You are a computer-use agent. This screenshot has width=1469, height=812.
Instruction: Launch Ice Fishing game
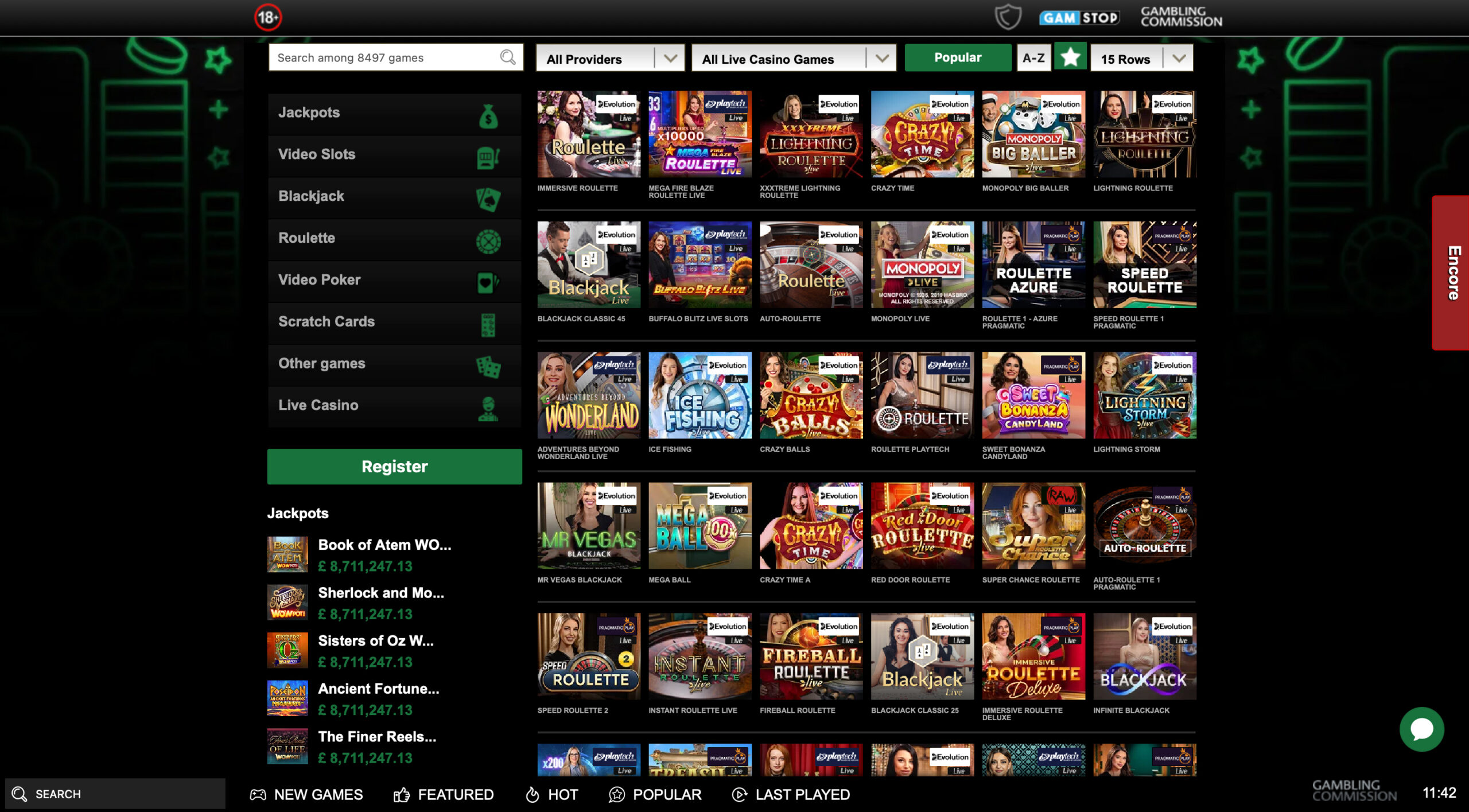(x=700, y=395)
